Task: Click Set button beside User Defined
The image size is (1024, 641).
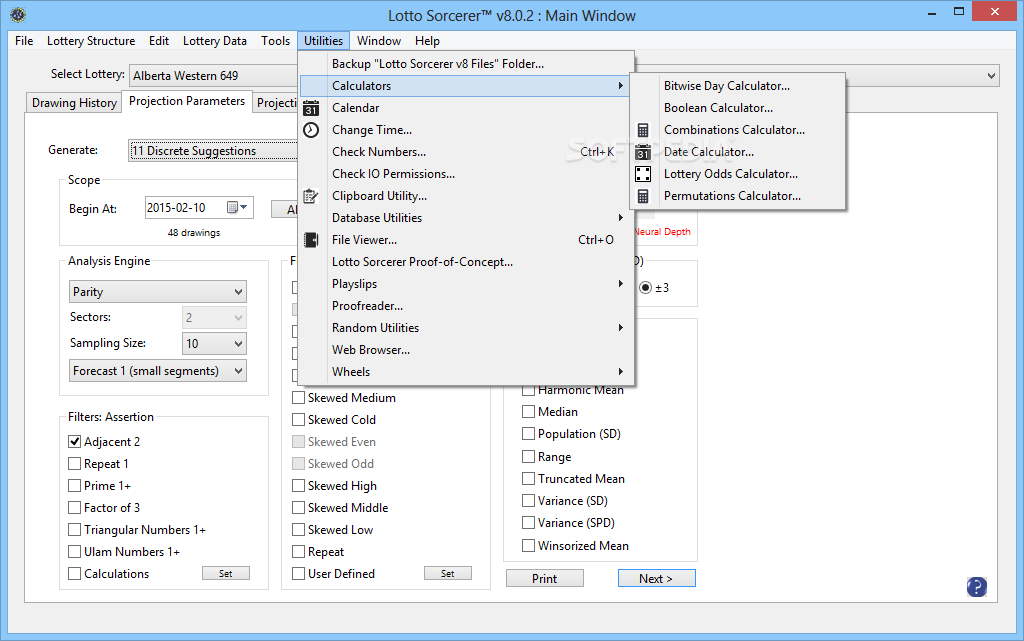Action: 447,574
